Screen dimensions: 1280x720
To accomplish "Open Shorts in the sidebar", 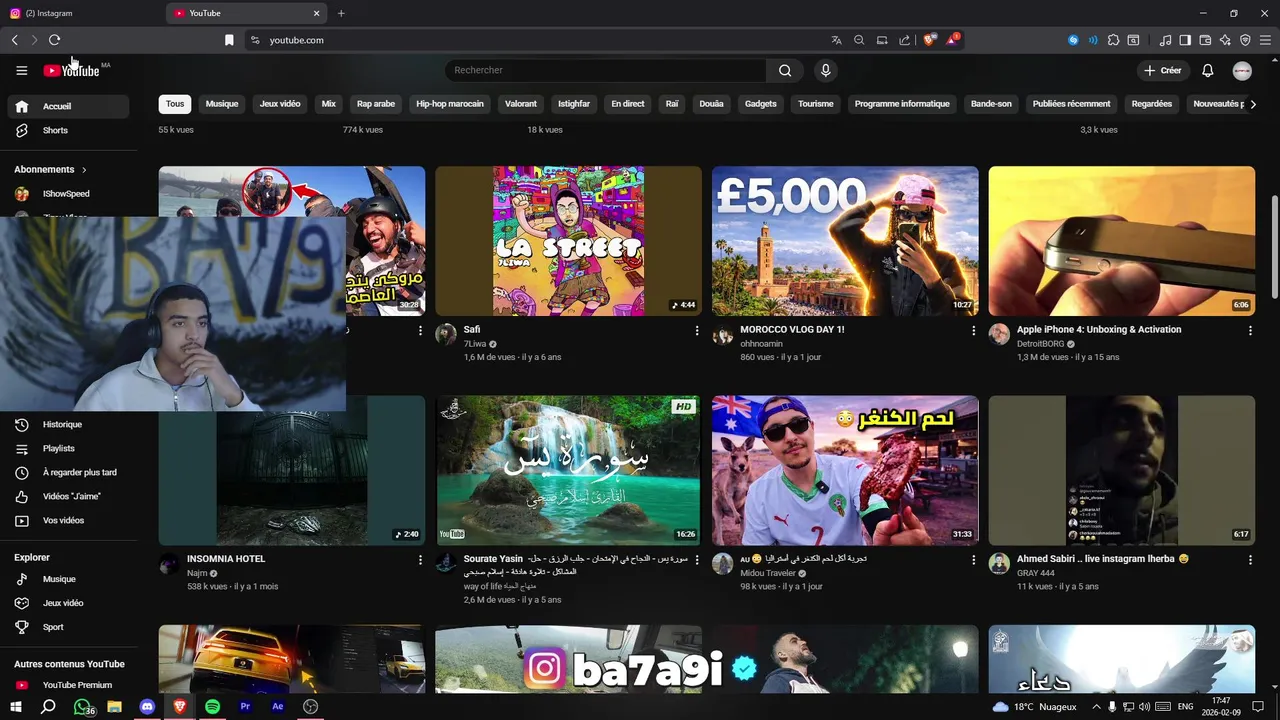I will point(68,130).
